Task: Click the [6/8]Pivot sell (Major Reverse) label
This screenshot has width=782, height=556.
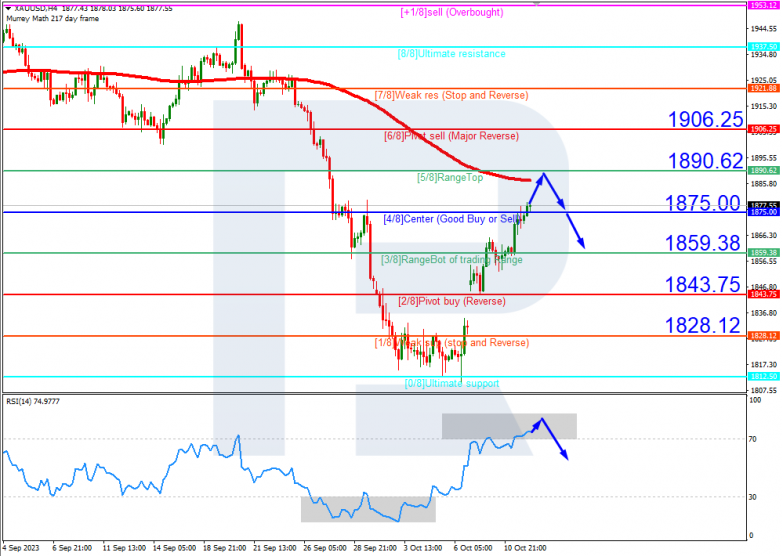Action: point(451,136)
